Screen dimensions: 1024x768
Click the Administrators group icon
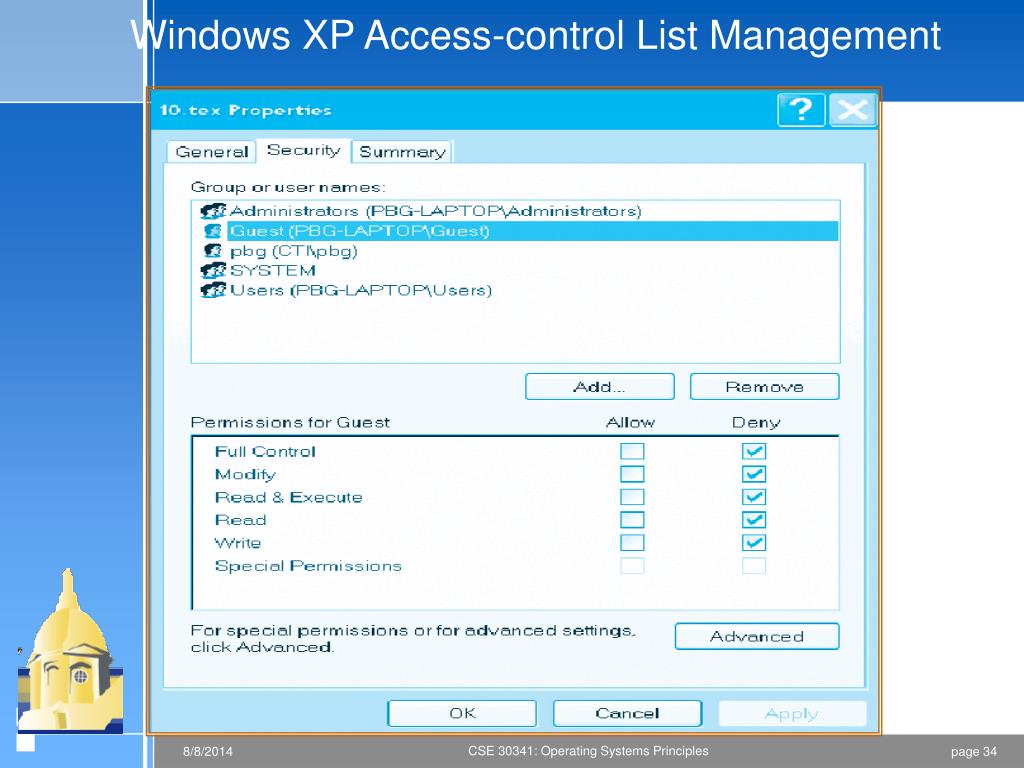213,211
